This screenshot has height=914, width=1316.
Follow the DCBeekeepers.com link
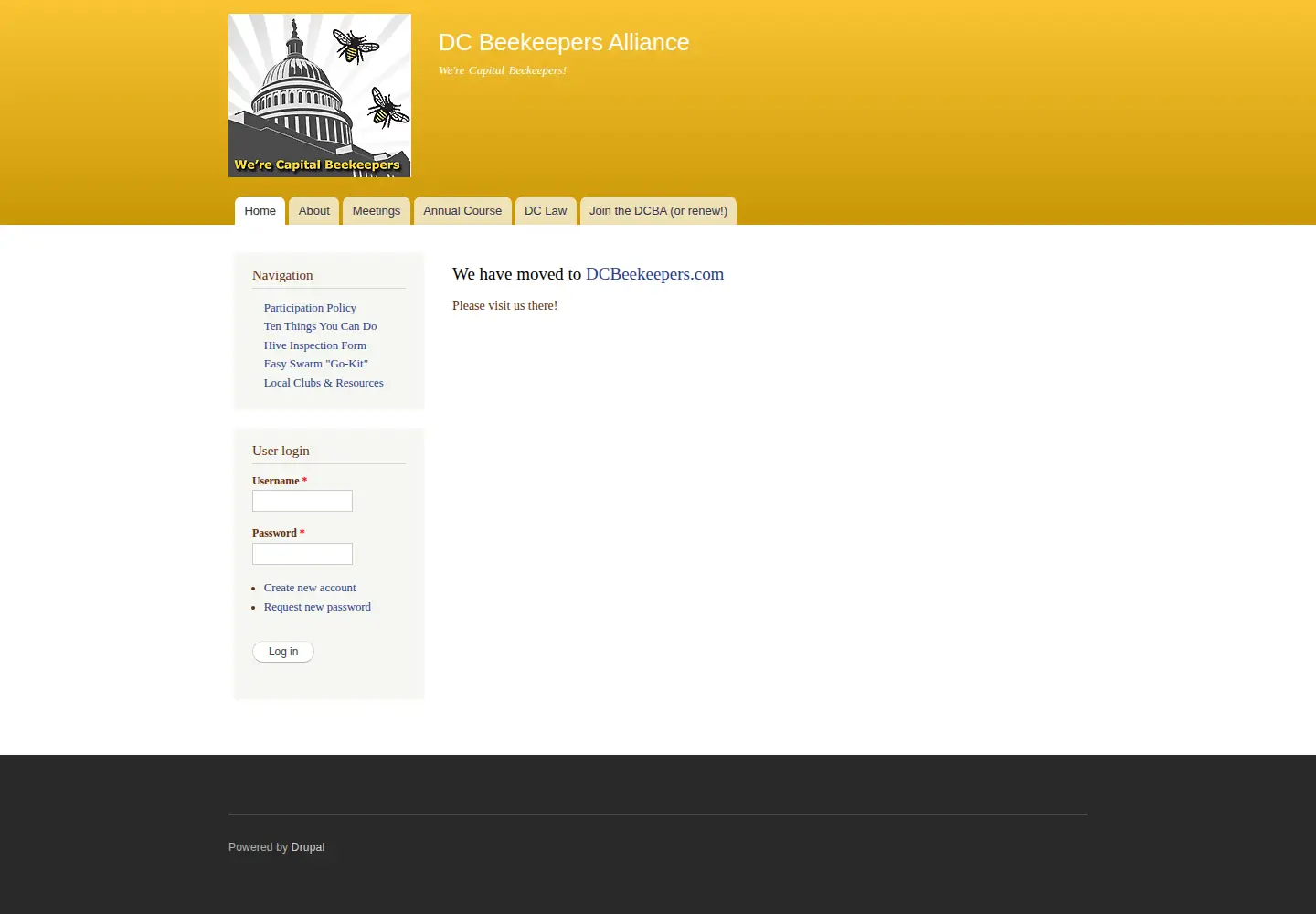654,274
